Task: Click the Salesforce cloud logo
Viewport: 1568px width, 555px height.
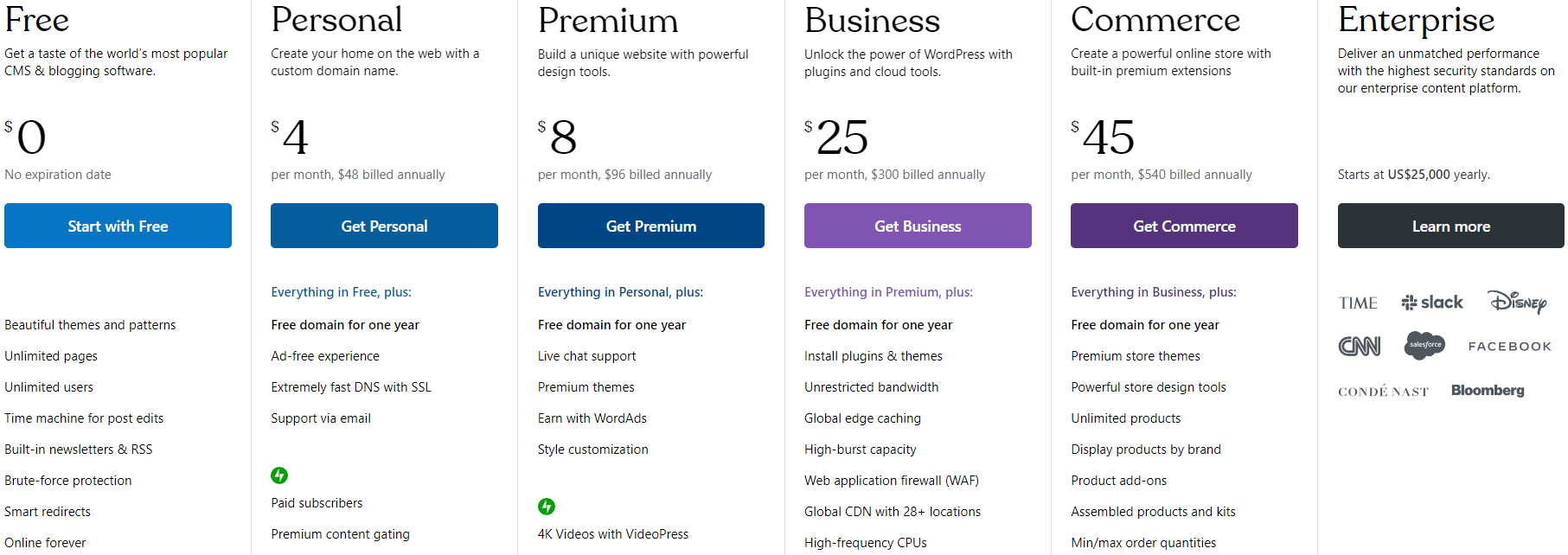Action: click(1424, 345)
